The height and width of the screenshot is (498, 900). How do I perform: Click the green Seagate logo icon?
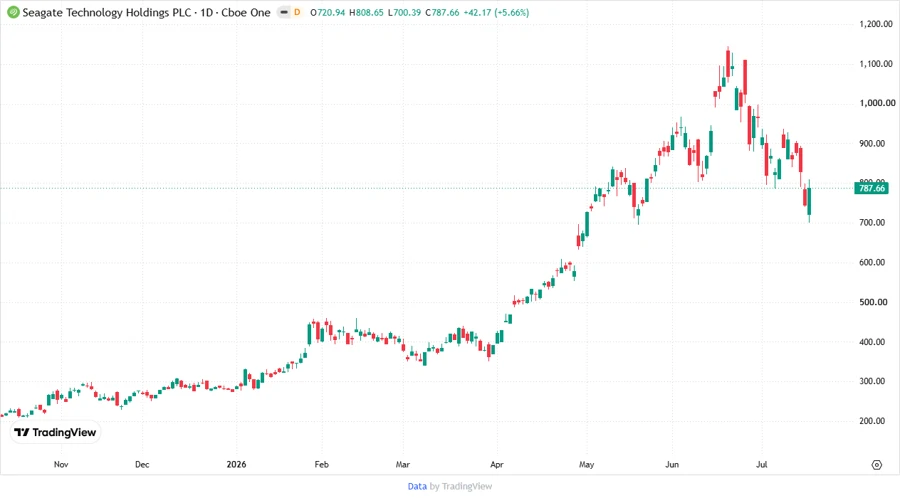click(13, 12)
